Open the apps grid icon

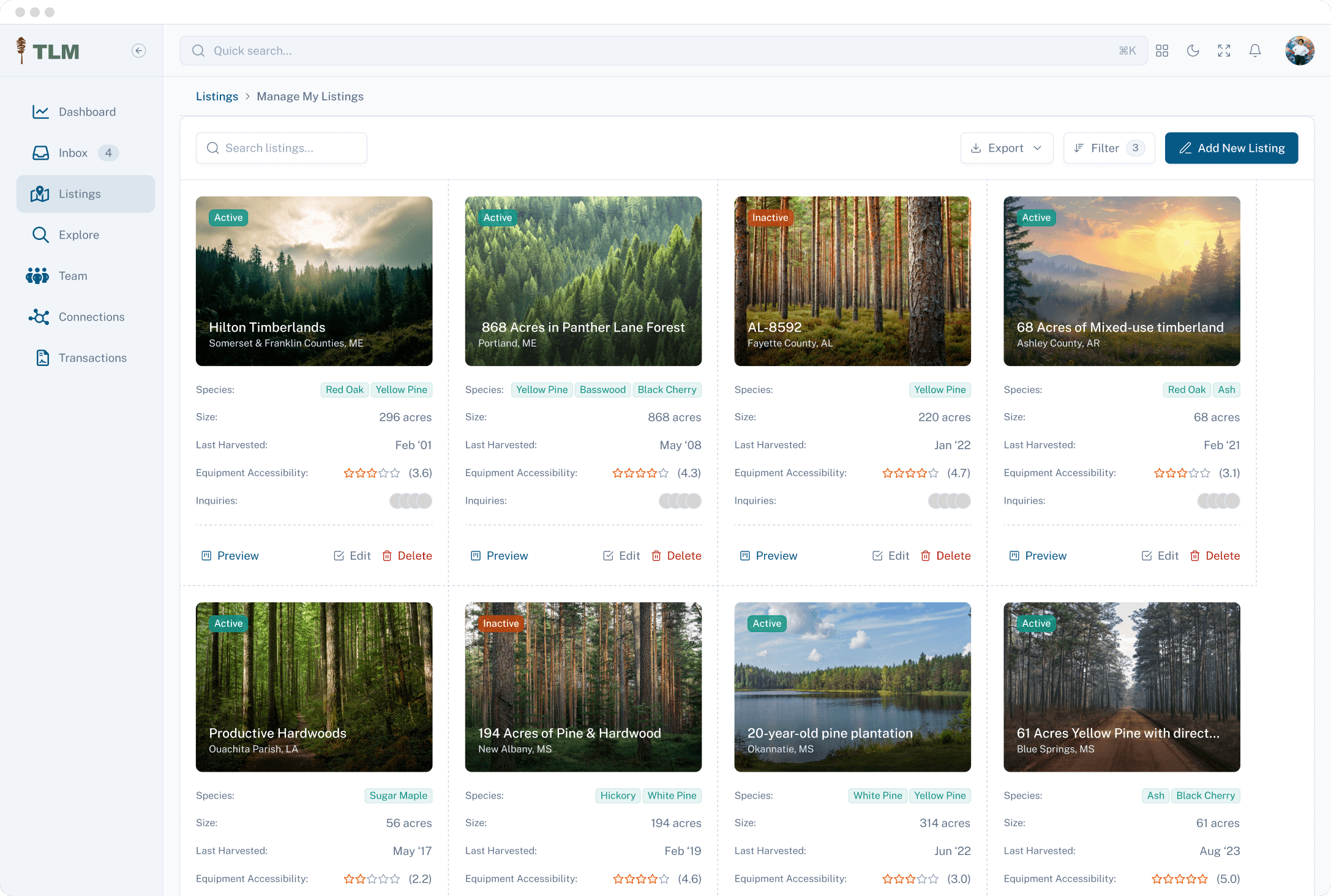(1162, 51)
